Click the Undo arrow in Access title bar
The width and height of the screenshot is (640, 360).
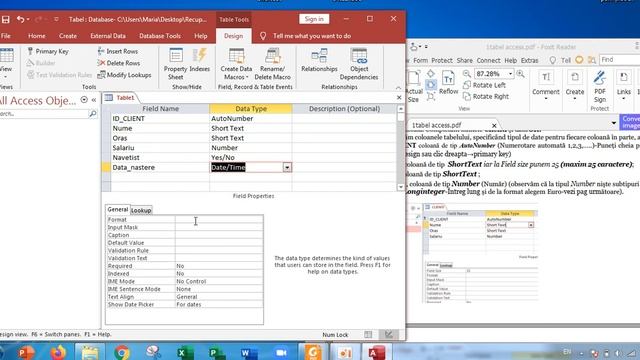point(20,19)
